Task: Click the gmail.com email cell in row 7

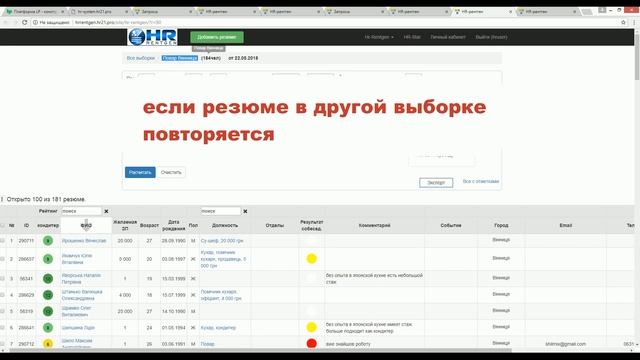Action: [x=565, y=344]
